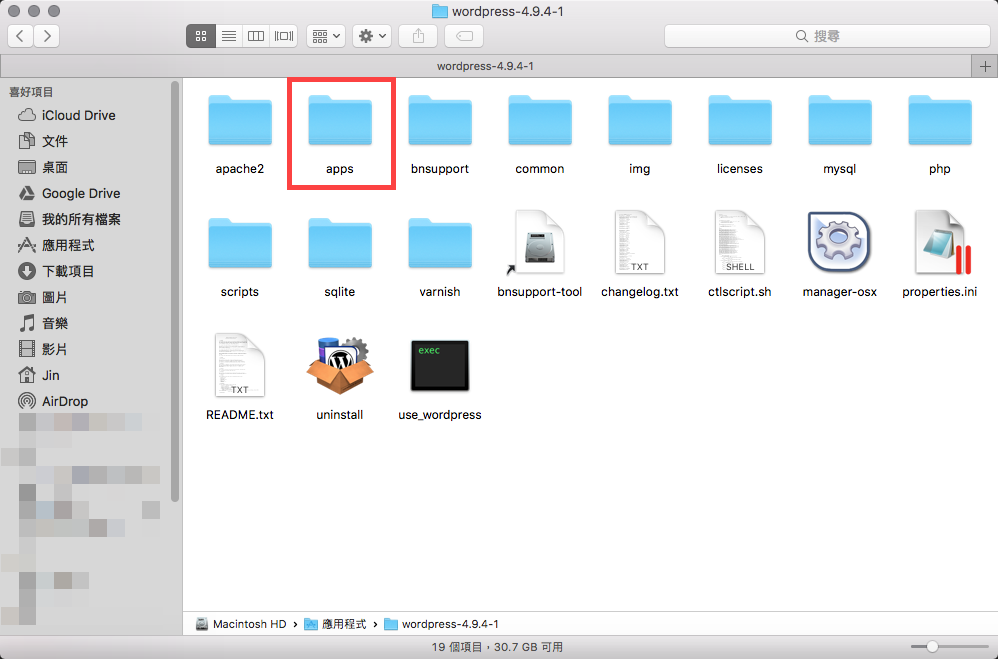Select the php folder
The height and width of the screenshot is (659, 998).
(939, 121)
